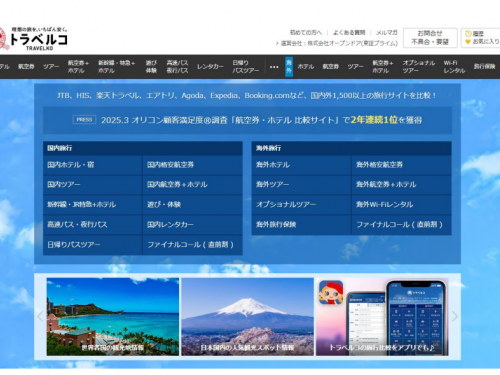The height and width of the screenshot is (375, 500).
Task: Show the previous carousel slide with the left arrow
Action: pos(40,316)
